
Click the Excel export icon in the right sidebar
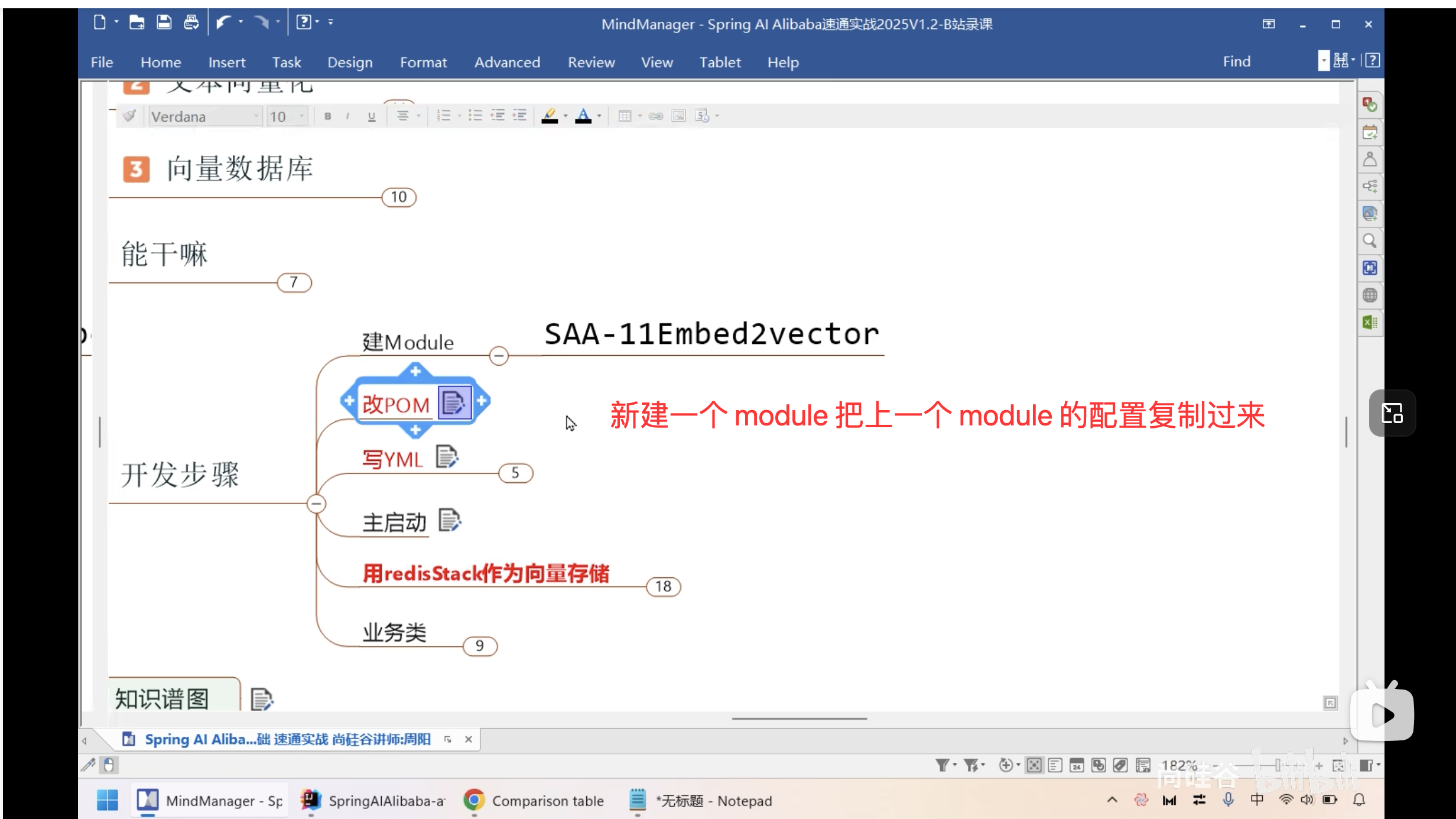coord(1370,321)
